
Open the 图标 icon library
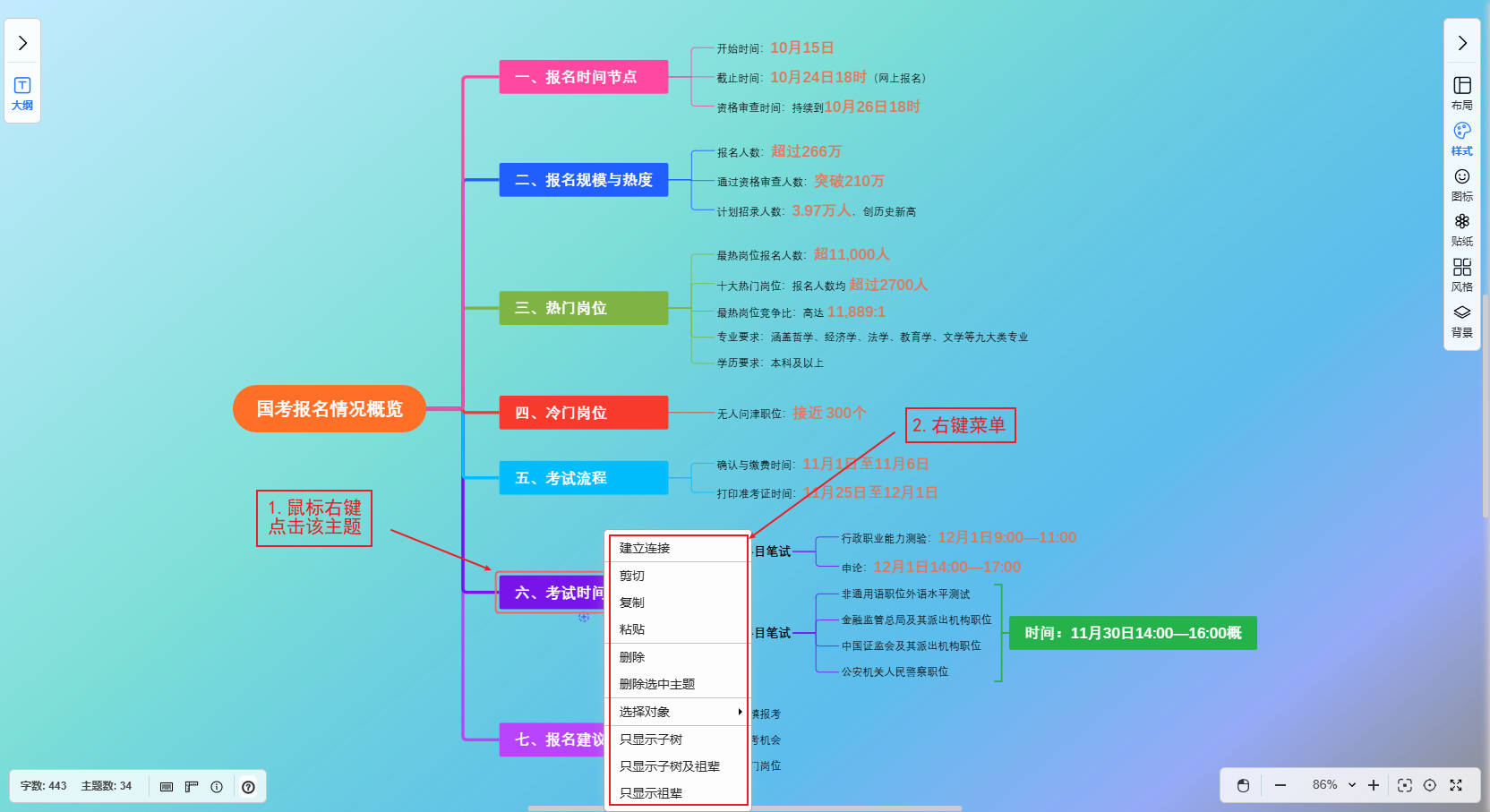pos(1461,184)
